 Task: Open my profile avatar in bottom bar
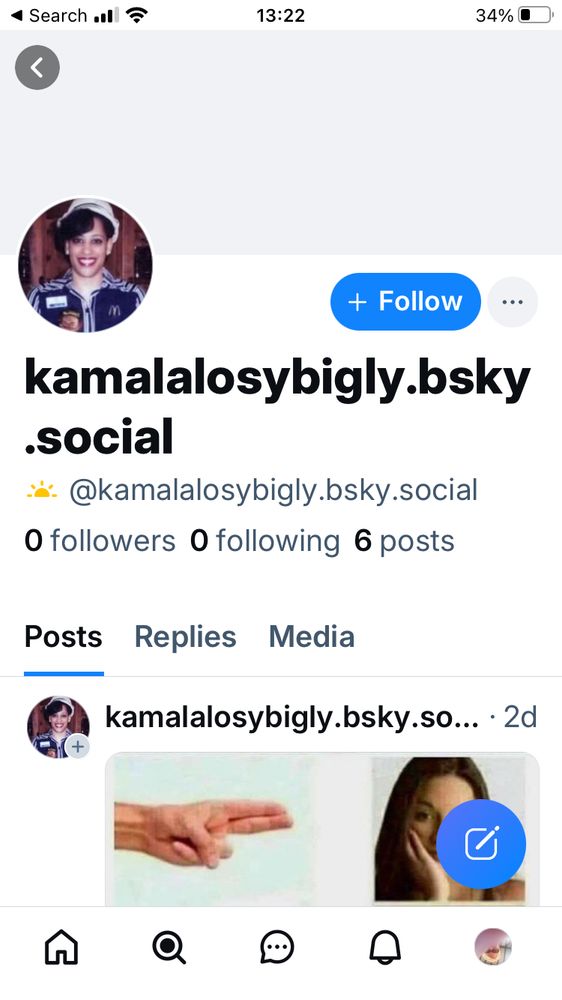pos(493,947)
